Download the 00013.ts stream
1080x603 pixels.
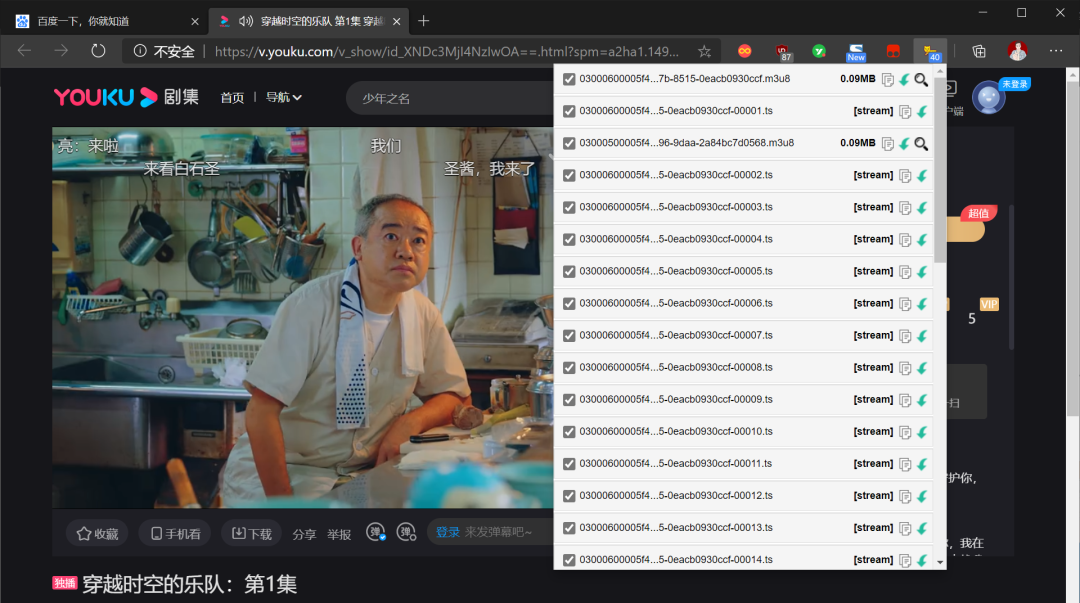tap(922, 529)
